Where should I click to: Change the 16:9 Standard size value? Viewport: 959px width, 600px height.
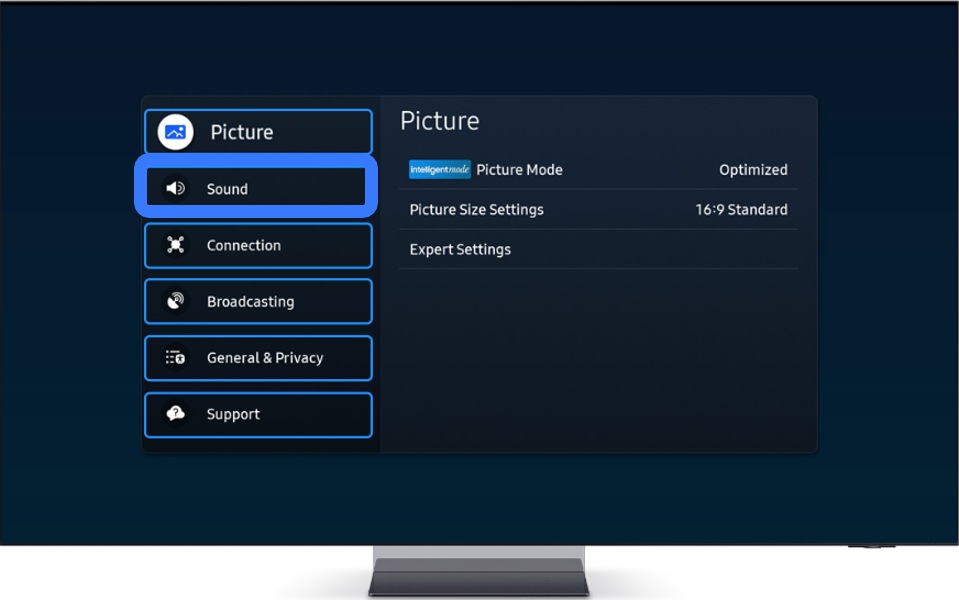pyautogui.click(x=741, y=210)
